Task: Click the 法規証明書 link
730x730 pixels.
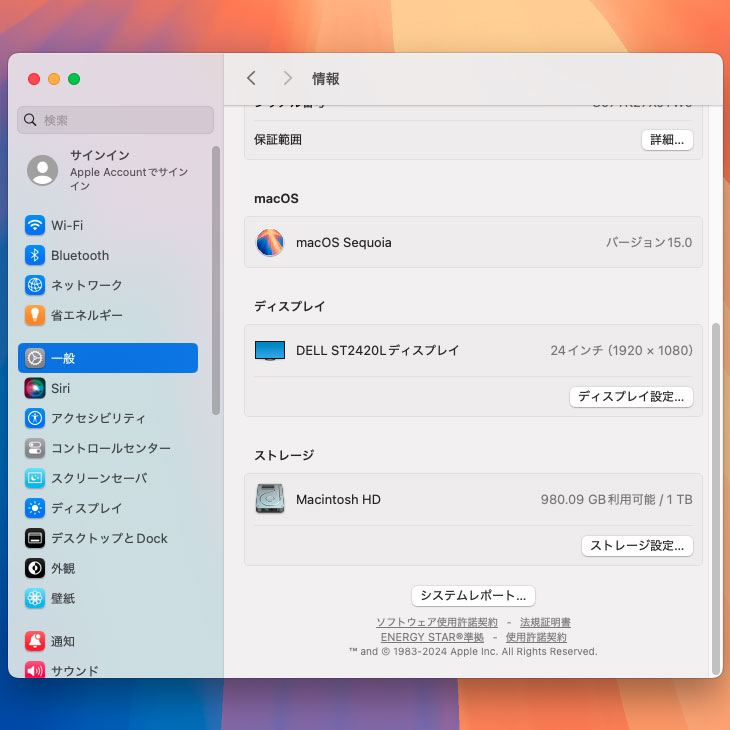Action: [545, 622]
